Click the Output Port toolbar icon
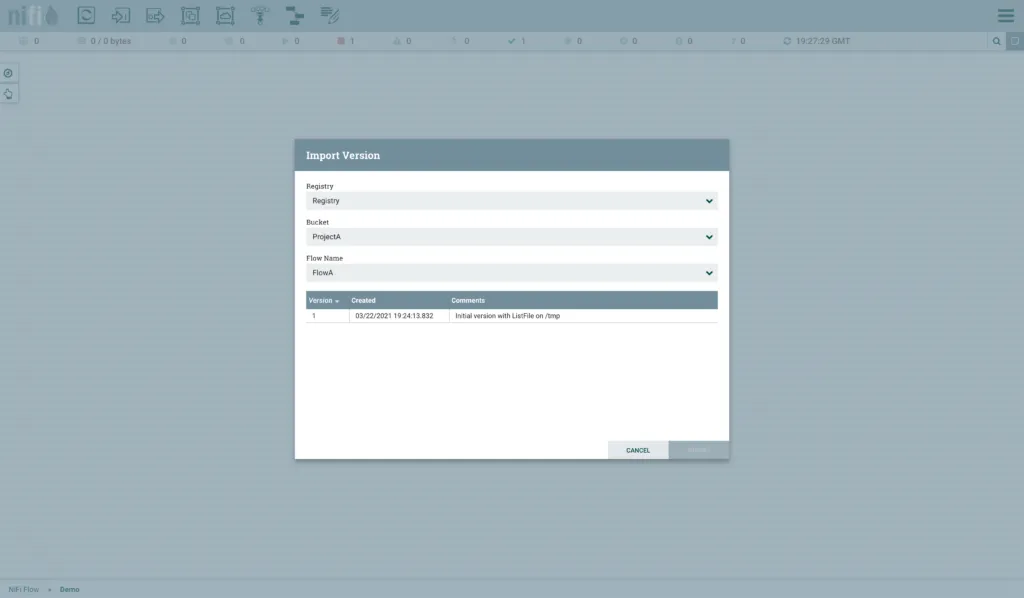Viewport: 1024px width, 598px height. [155, 15]
